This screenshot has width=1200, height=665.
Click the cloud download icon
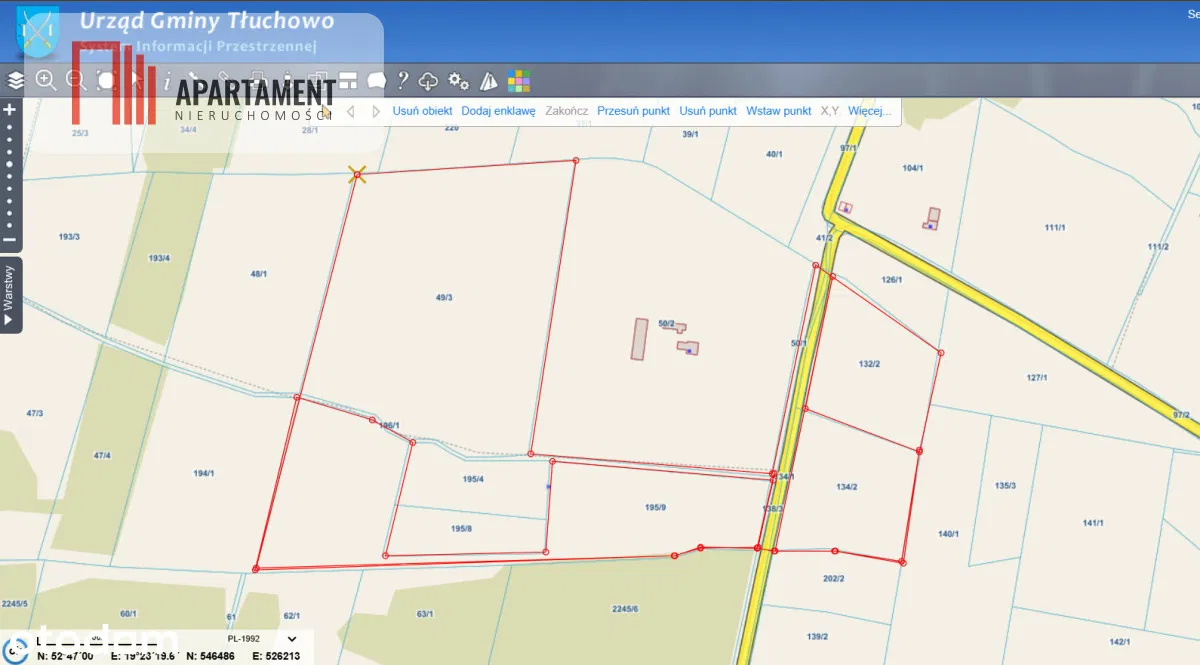tap(429, 81)
